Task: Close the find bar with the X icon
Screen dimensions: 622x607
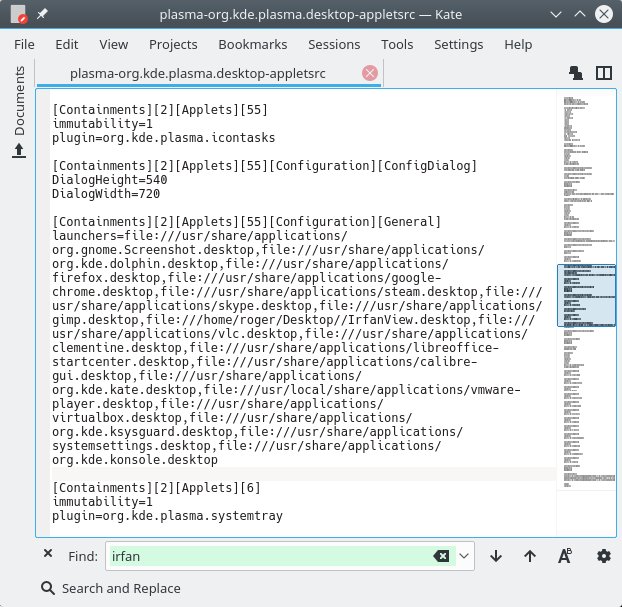Action: pyautogui.click(x=48, y=555)
